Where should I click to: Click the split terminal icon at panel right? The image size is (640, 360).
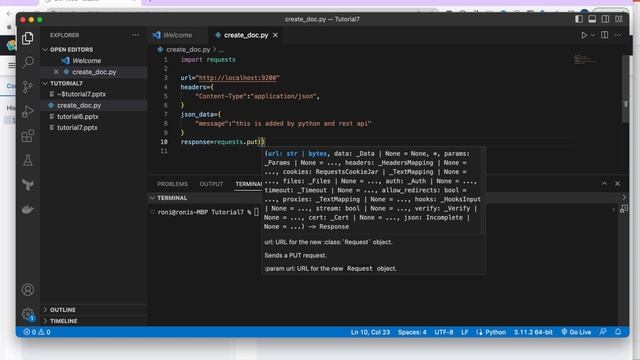pyautogui.click(x=624, y=209)
